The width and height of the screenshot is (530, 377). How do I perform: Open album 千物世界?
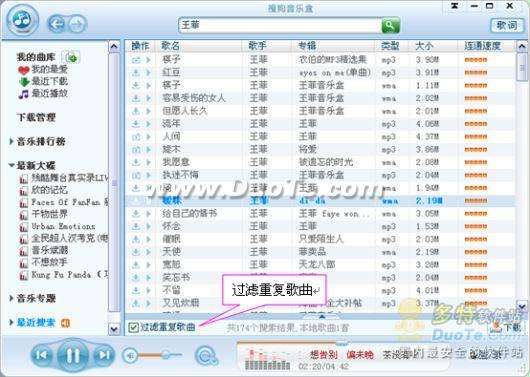(44, 214)
